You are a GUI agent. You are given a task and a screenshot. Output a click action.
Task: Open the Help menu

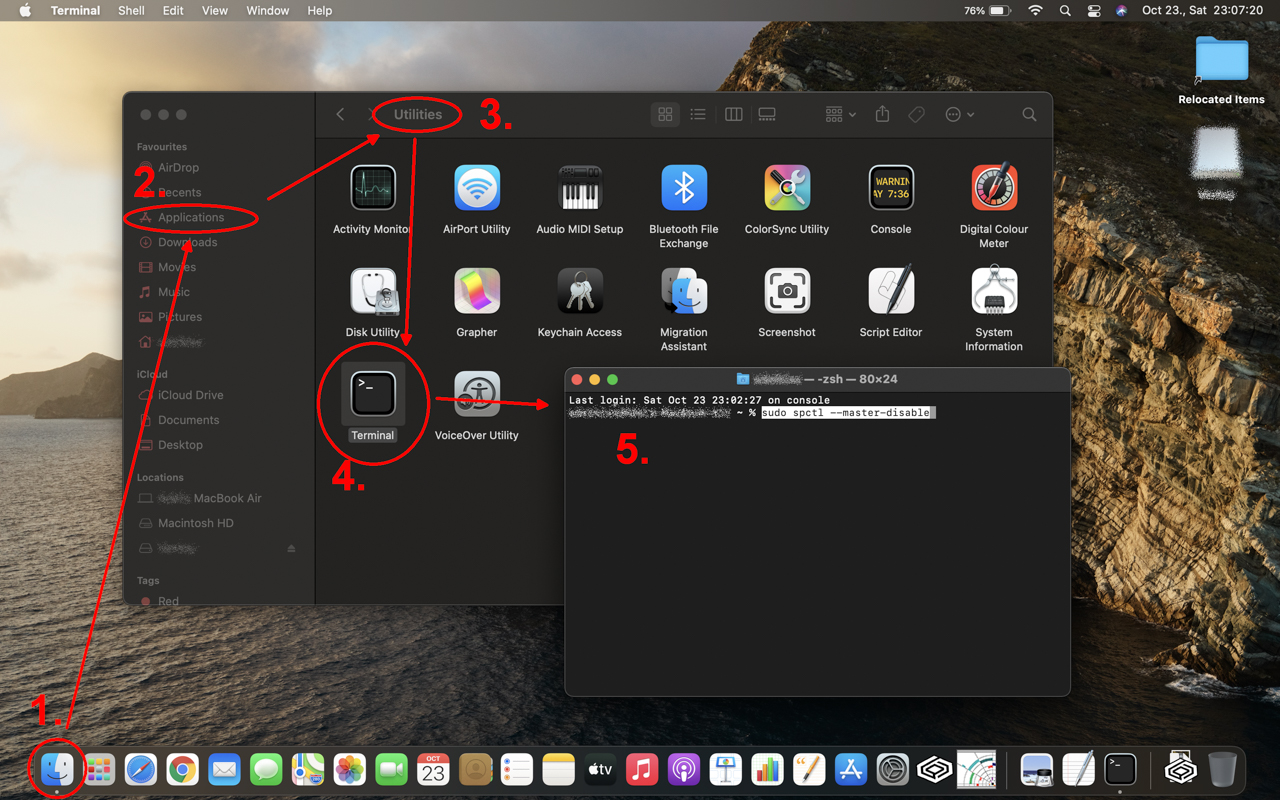click(320, 10)
